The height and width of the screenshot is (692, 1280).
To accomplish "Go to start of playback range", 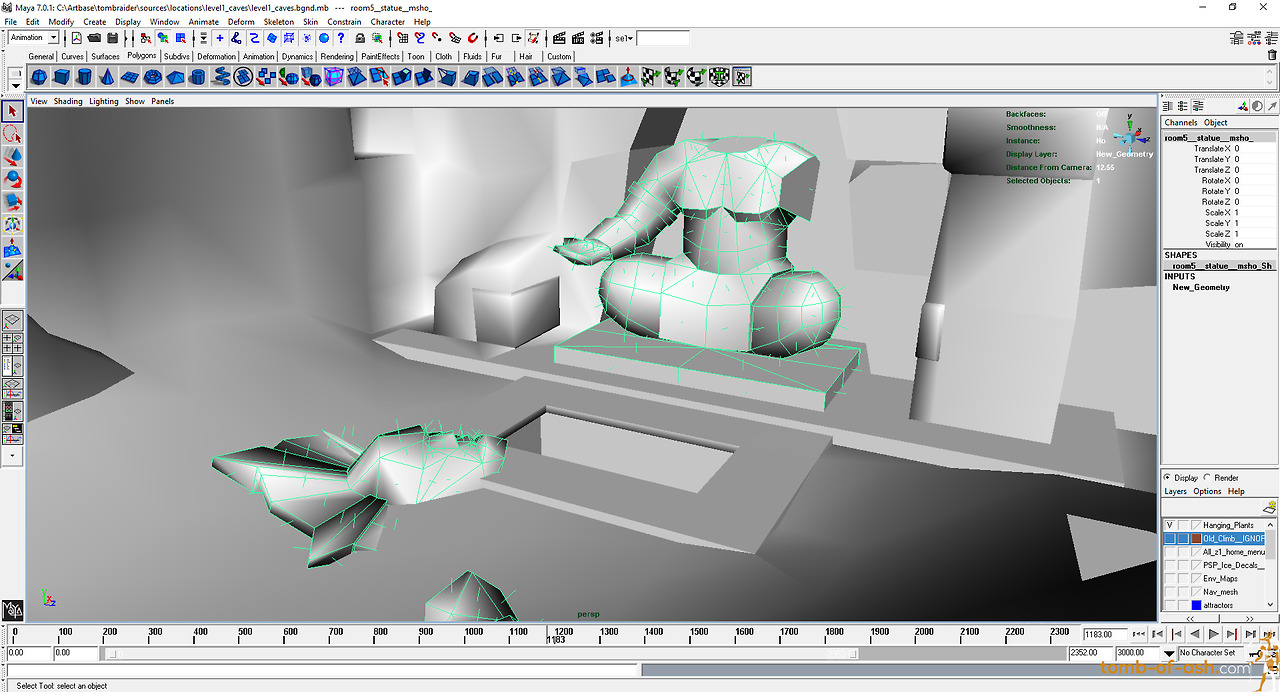I will tap(1138, 634).
